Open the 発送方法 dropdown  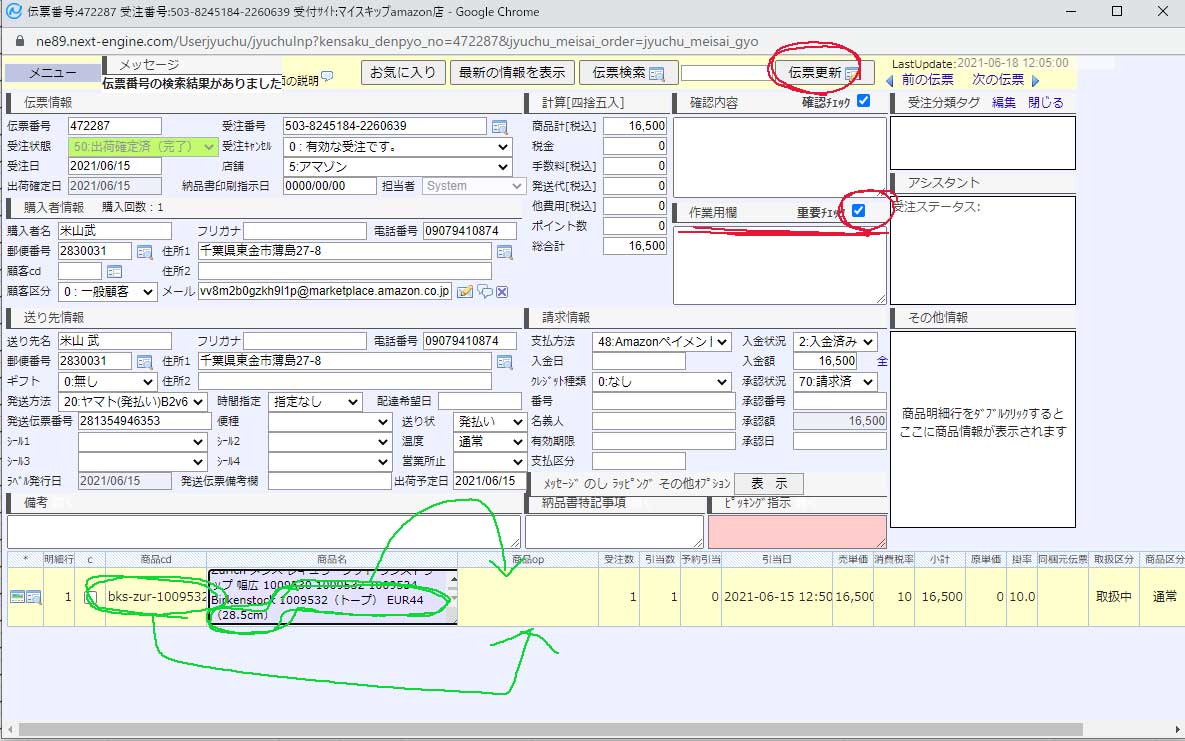click(x=133, y=402)
